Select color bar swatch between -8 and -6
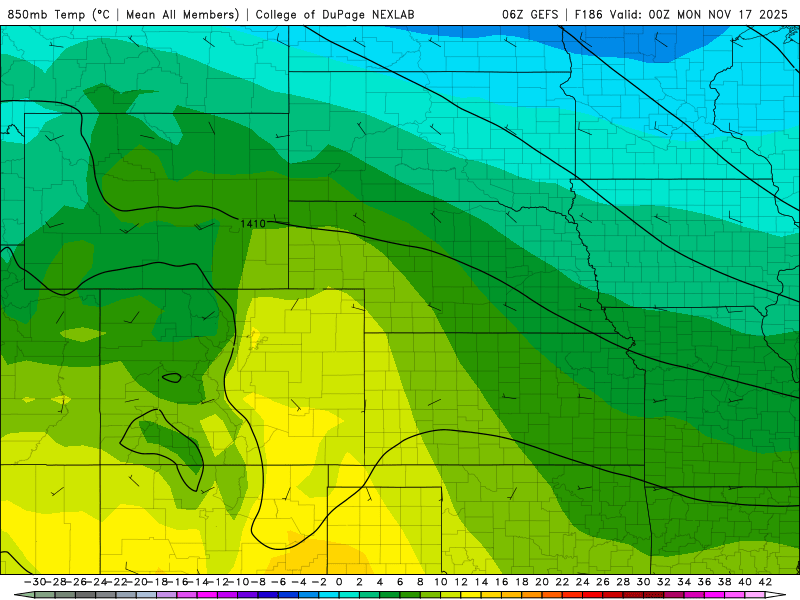Screen dimensions: 800x600 pos(268,595)
